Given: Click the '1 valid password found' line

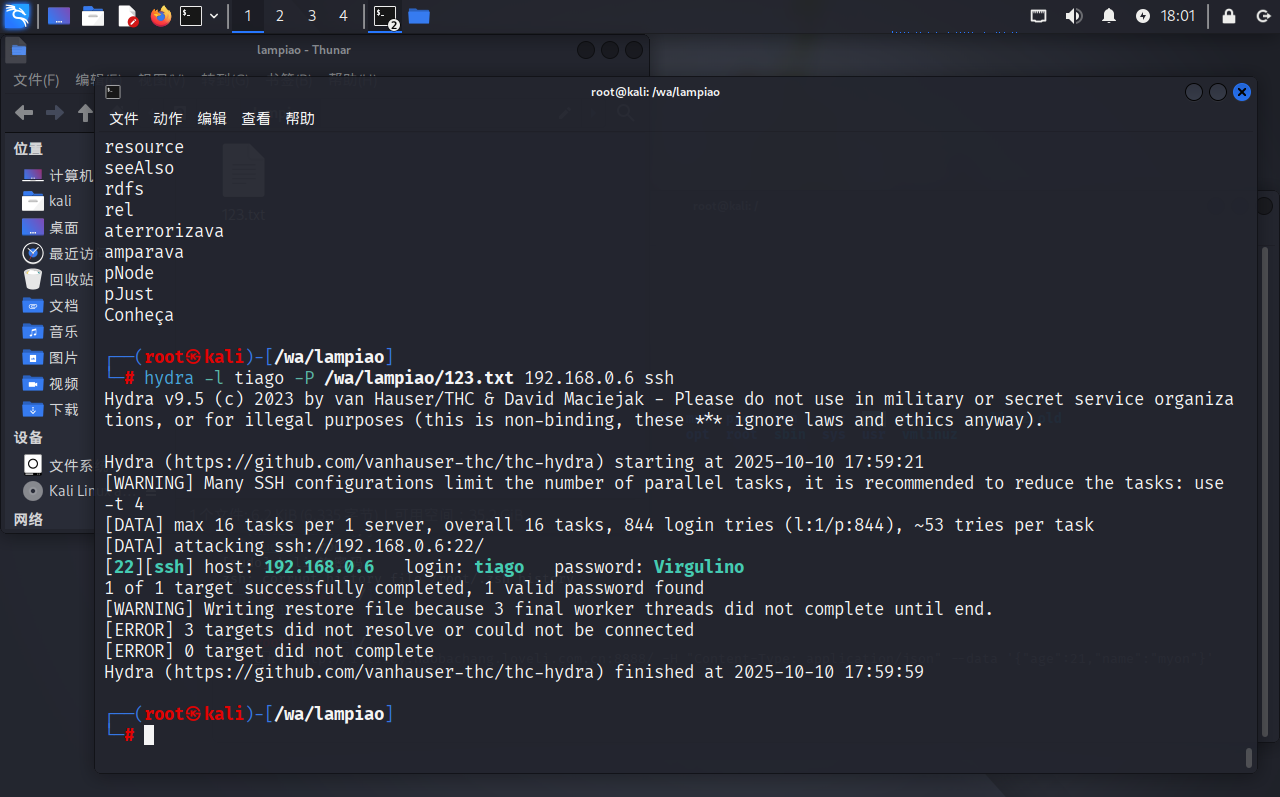Looking at the screenshot, I should coord(404,588).
